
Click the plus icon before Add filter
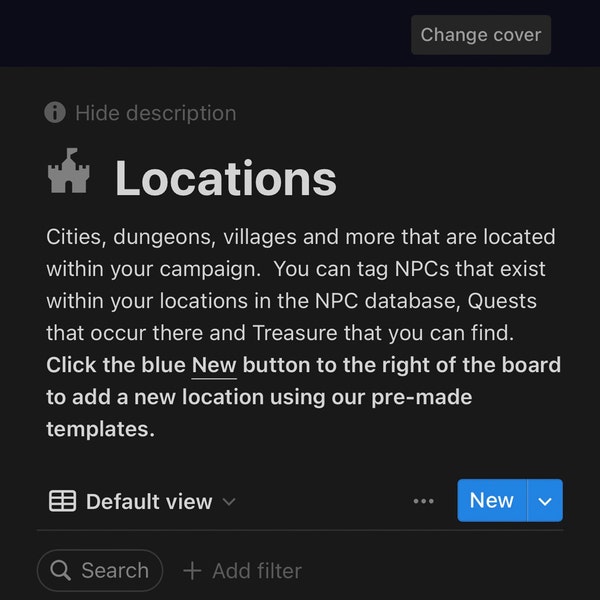[x=192, y=571]
